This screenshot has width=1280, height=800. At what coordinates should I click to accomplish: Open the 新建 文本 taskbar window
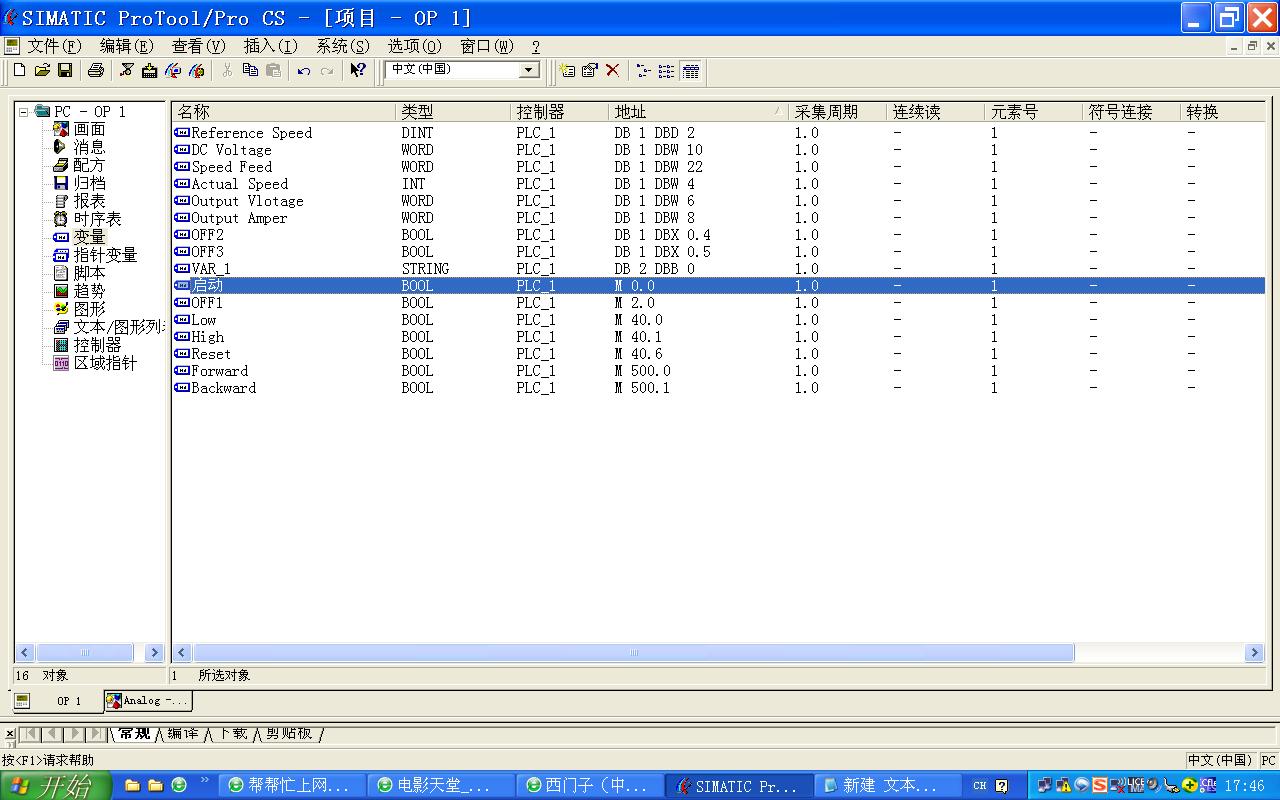click(x=888, y=786)
